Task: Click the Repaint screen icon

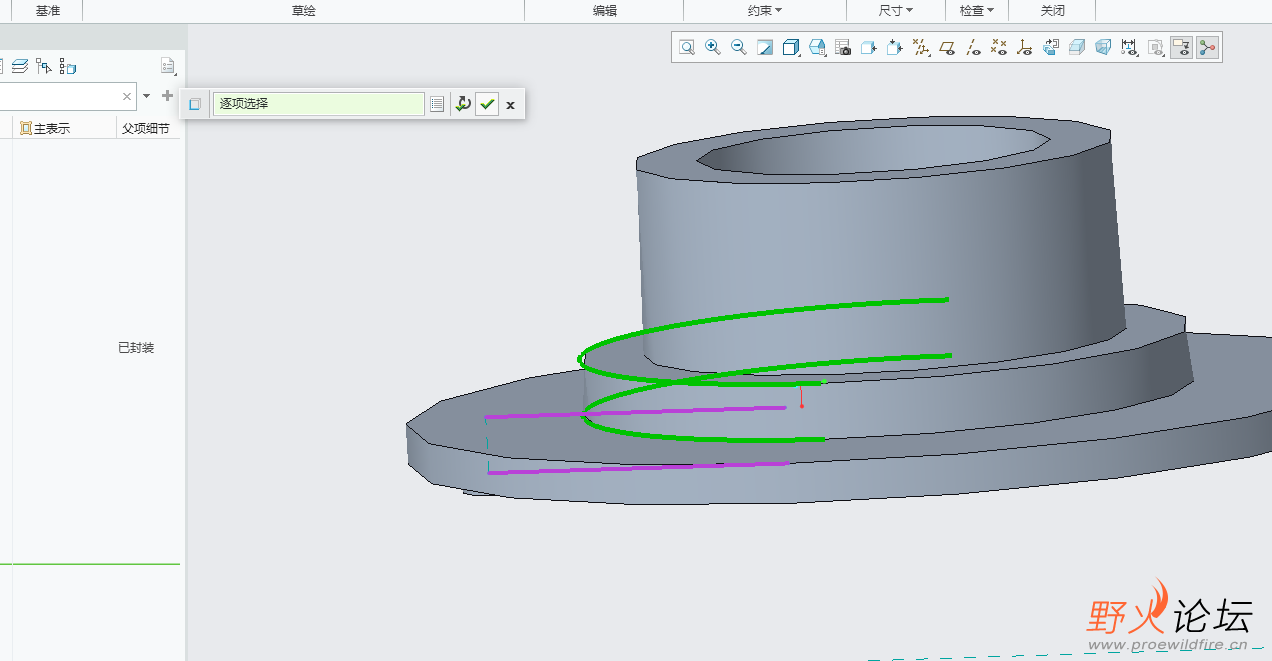Action: (x=765, y=47)
